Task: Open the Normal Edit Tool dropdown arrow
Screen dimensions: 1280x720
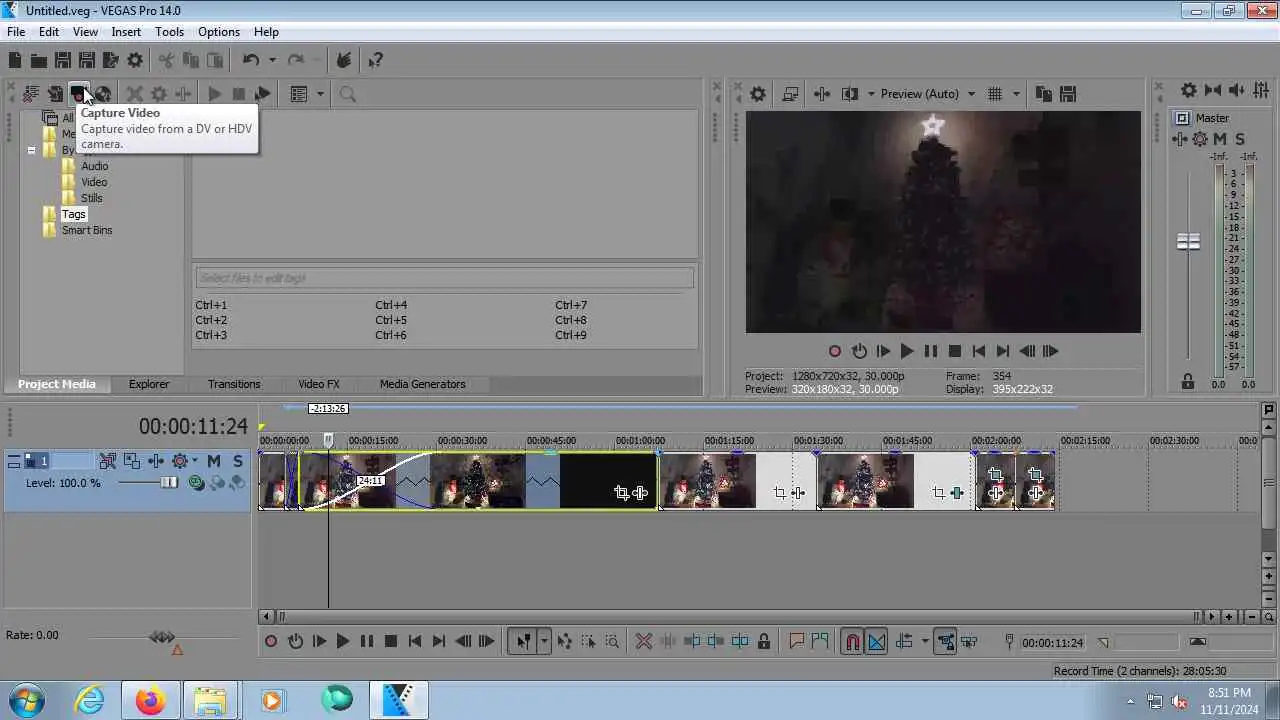Action: (544, 642)
